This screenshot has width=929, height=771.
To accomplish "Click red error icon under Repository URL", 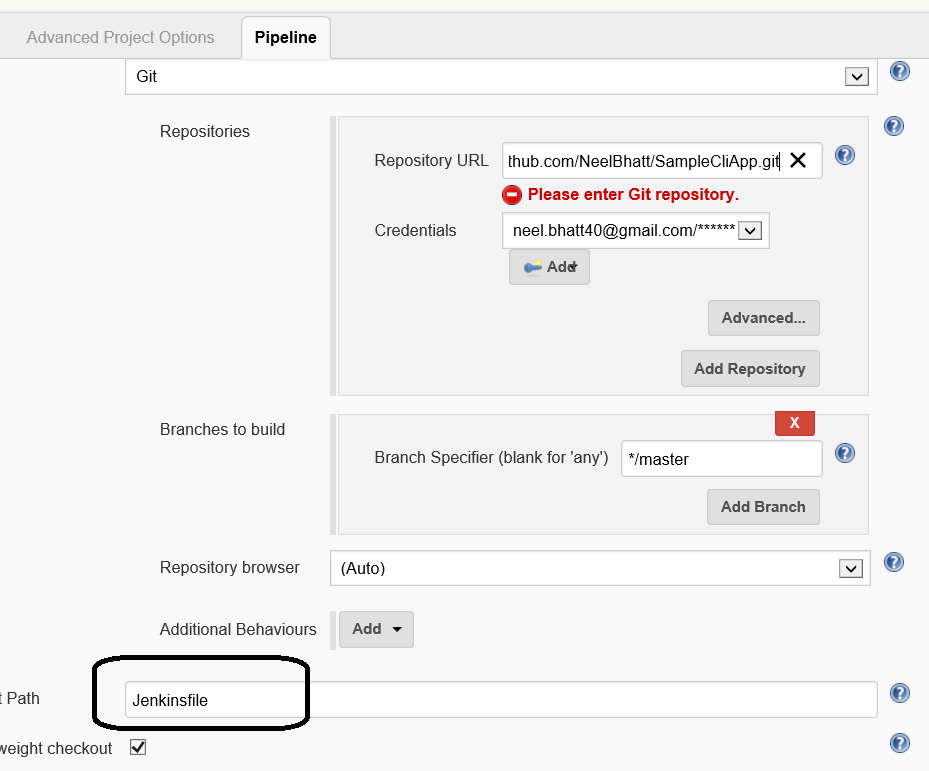I will tap(512, 194).
